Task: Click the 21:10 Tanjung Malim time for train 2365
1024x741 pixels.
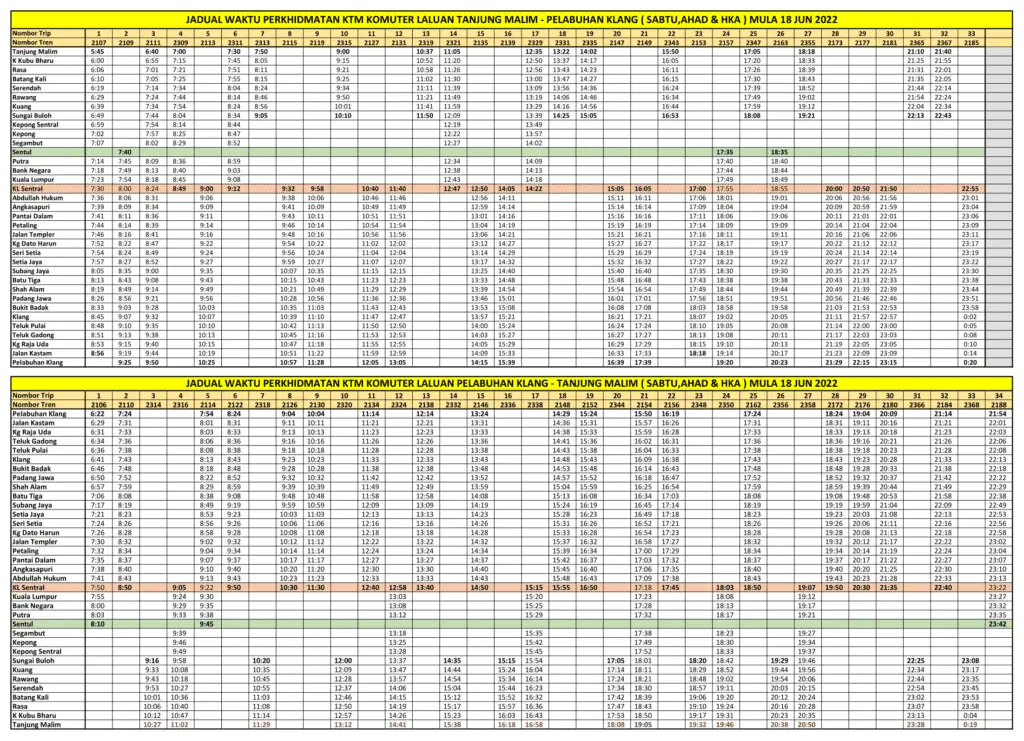Action: [x=916, y=52]
